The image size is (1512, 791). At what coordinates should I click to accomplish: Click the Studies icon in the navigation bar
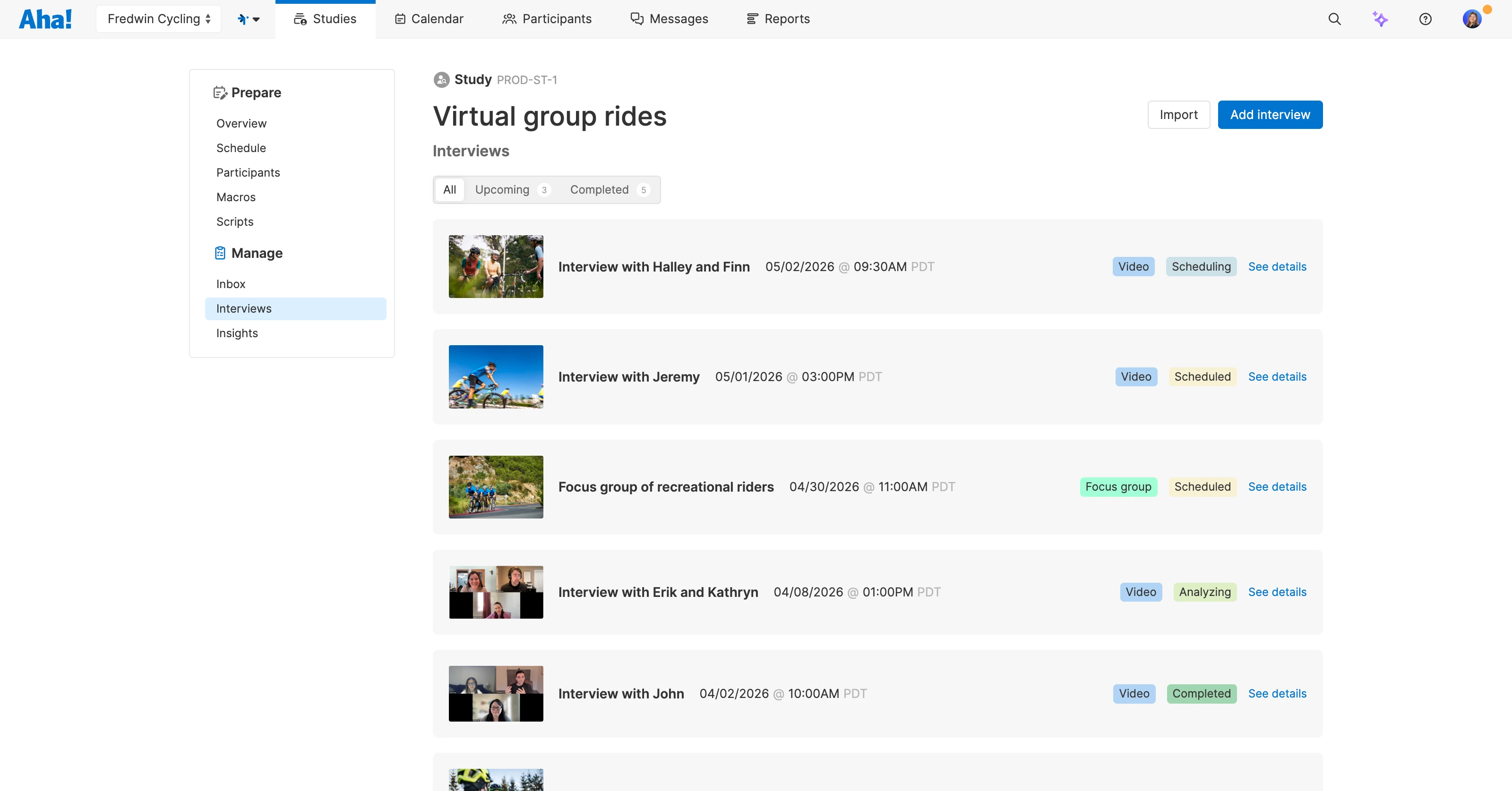click(300, 18)
